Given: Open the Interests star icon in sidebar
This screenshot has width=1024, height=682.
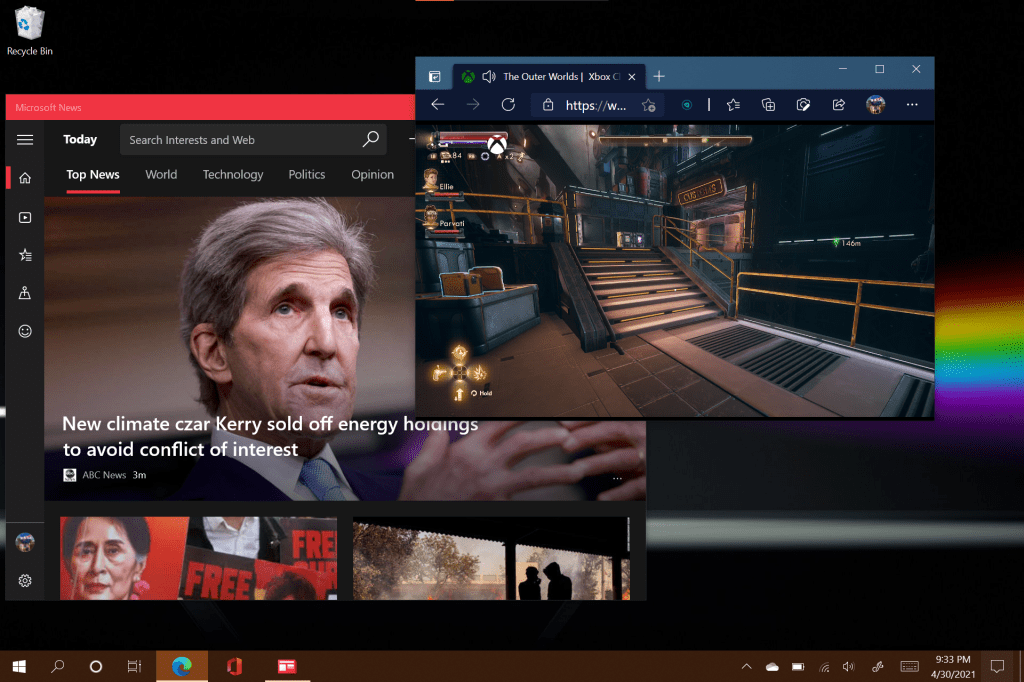Looking at the screenshot, I should tap(25, 255).
